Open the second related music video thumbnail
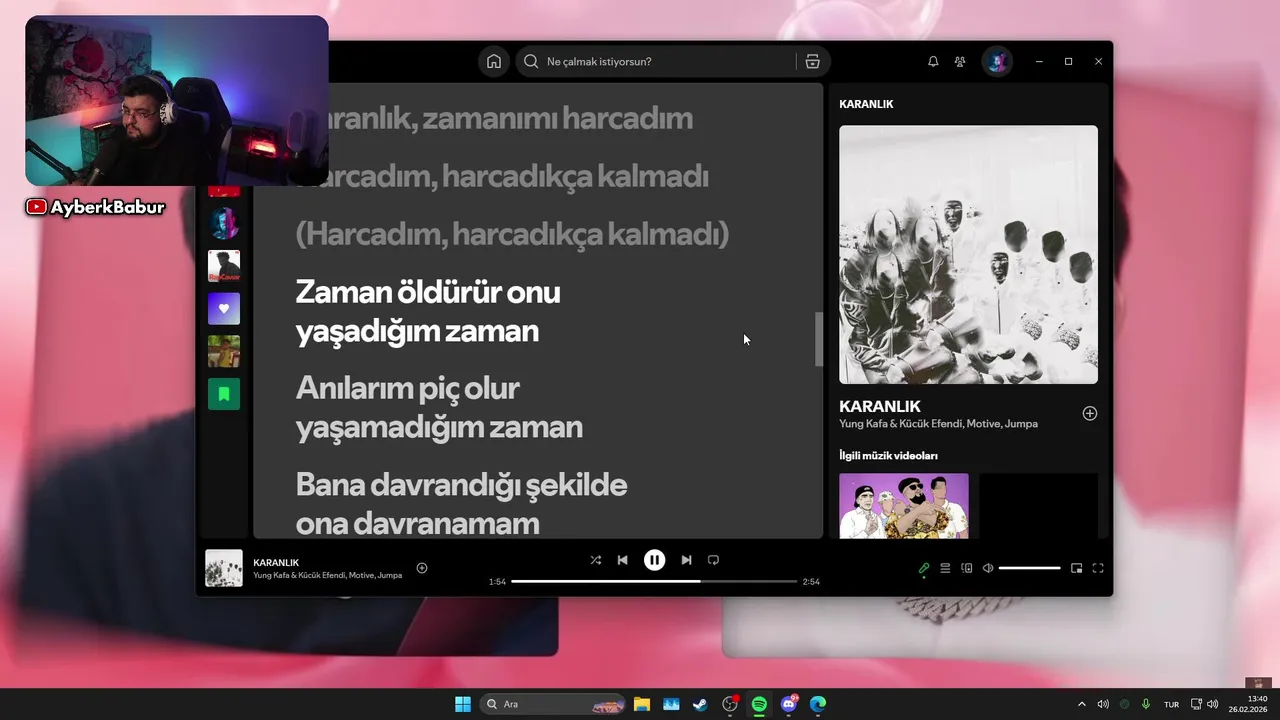The image size is (1280, 720). point(1038,506)
